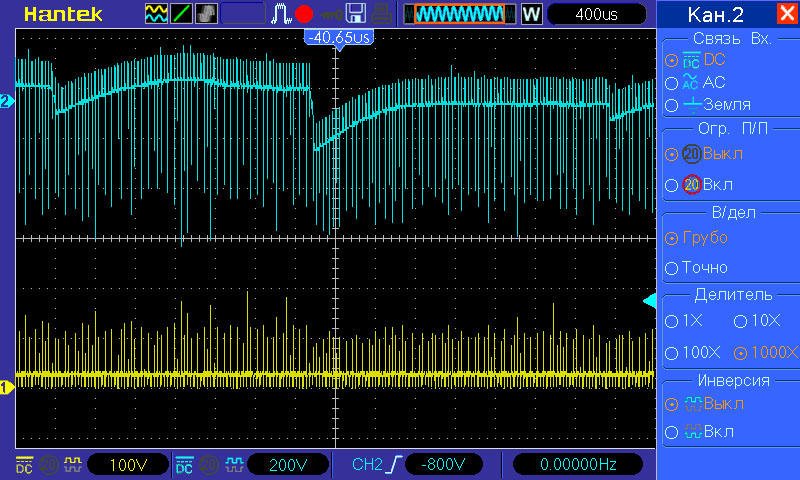Click the green diagonal line XY icon
The image size is (800, 480).
181,14
